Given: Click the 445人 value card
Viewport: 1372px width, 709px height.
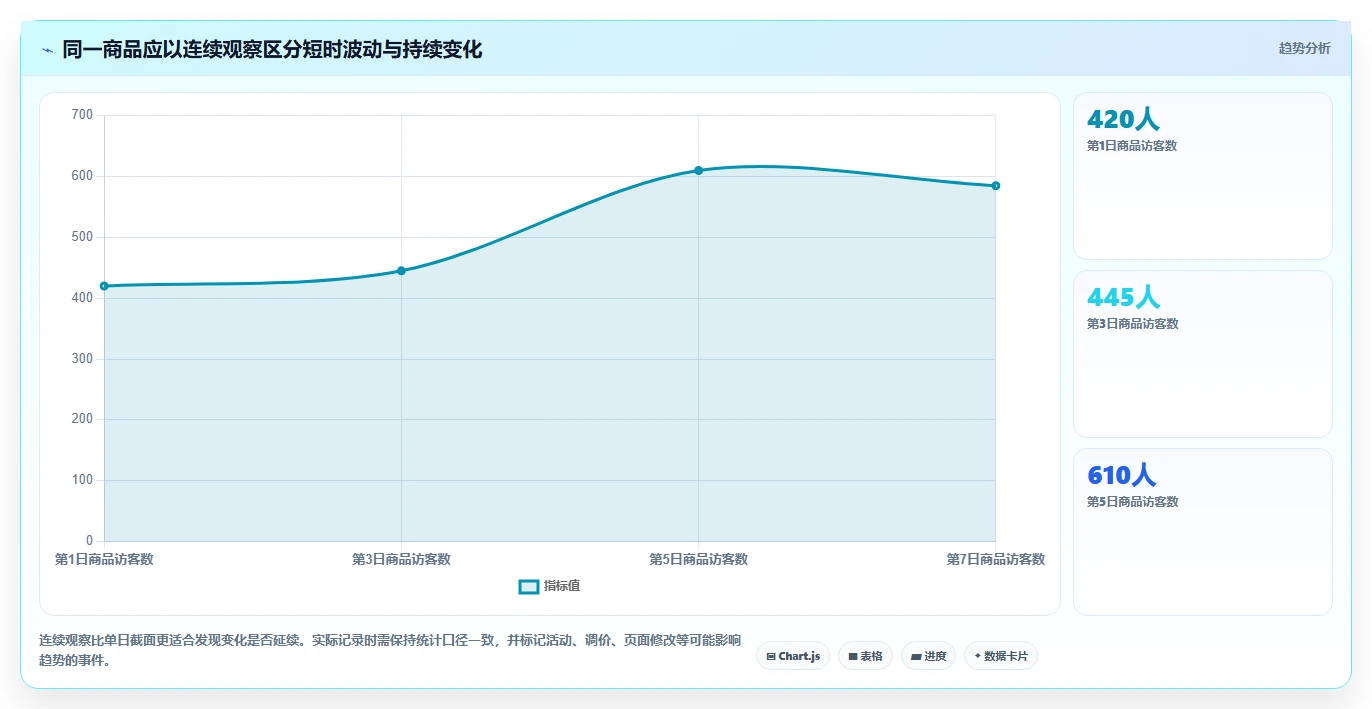Looking at the screenshot, I should pyautogui.click(x=1202, y=354).
